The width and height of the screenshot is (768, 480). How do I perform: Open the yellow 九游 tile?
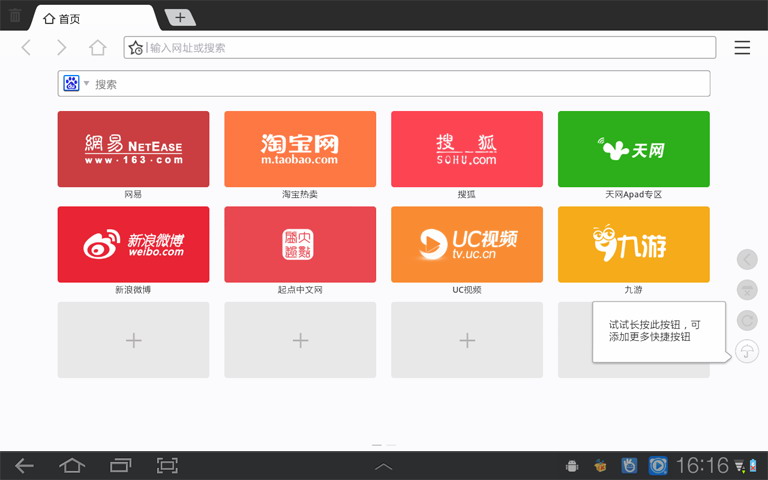click(634, 244)
